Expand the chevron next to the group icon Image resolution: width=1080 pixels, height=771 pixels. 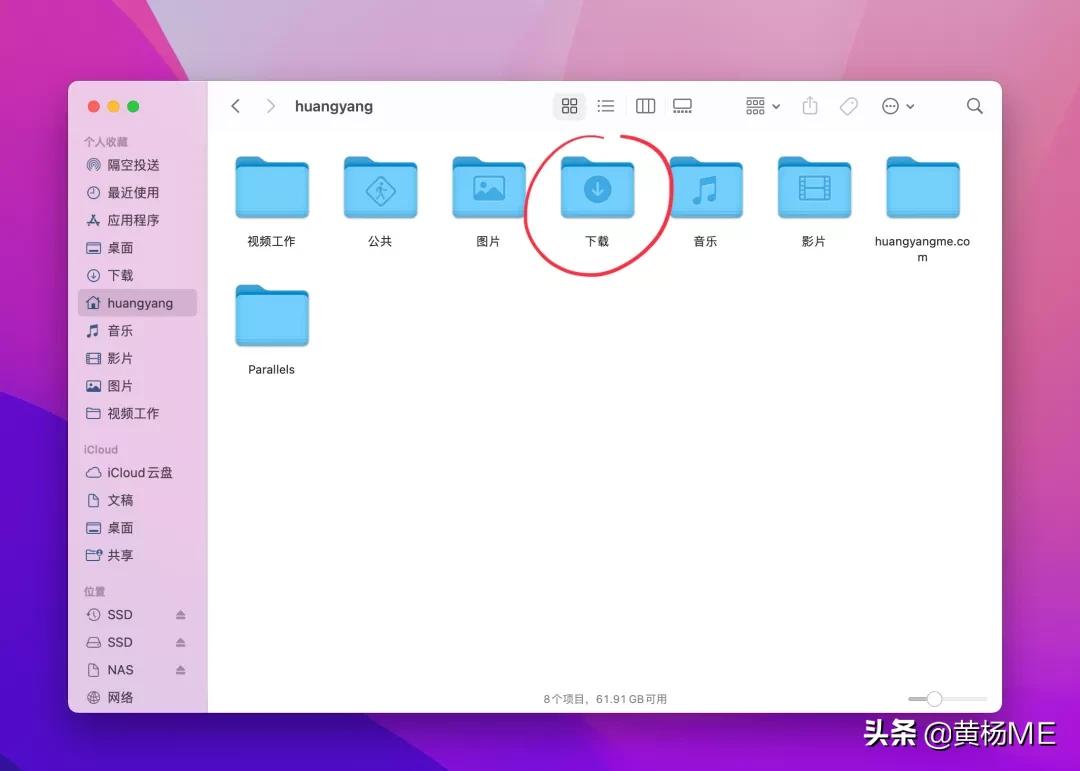[776, 106]
